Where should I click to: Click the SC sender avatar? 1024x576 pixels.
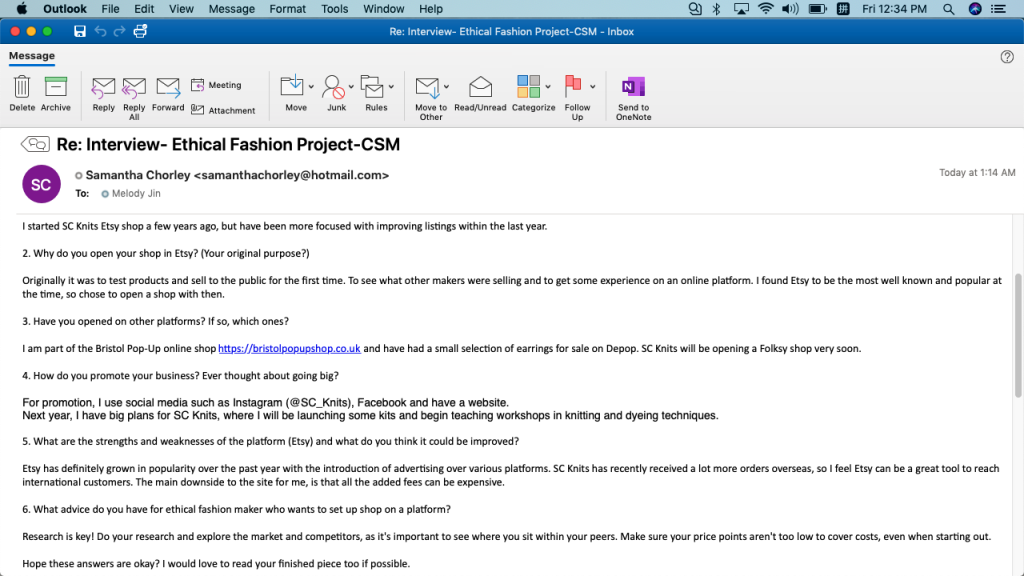pos(41,184)
